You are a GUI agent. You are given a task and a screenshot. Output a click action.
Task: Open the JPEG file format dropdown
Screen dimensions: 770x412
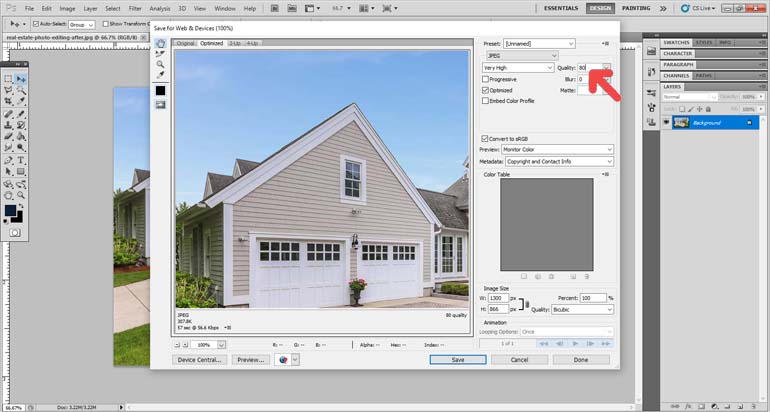(x=522, y=55)
